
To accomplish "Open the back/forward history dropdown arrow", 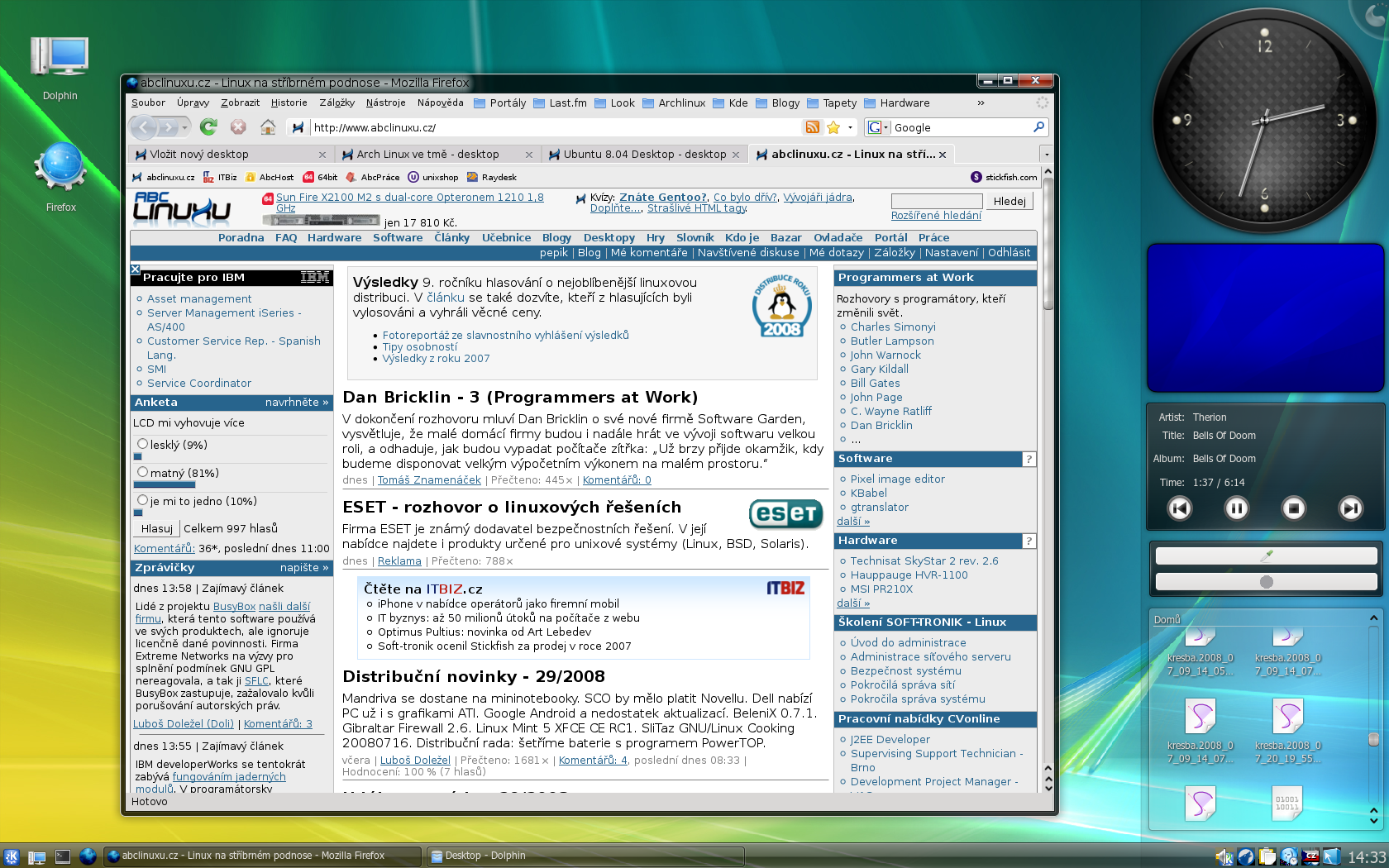I will (x=185, y=127).
